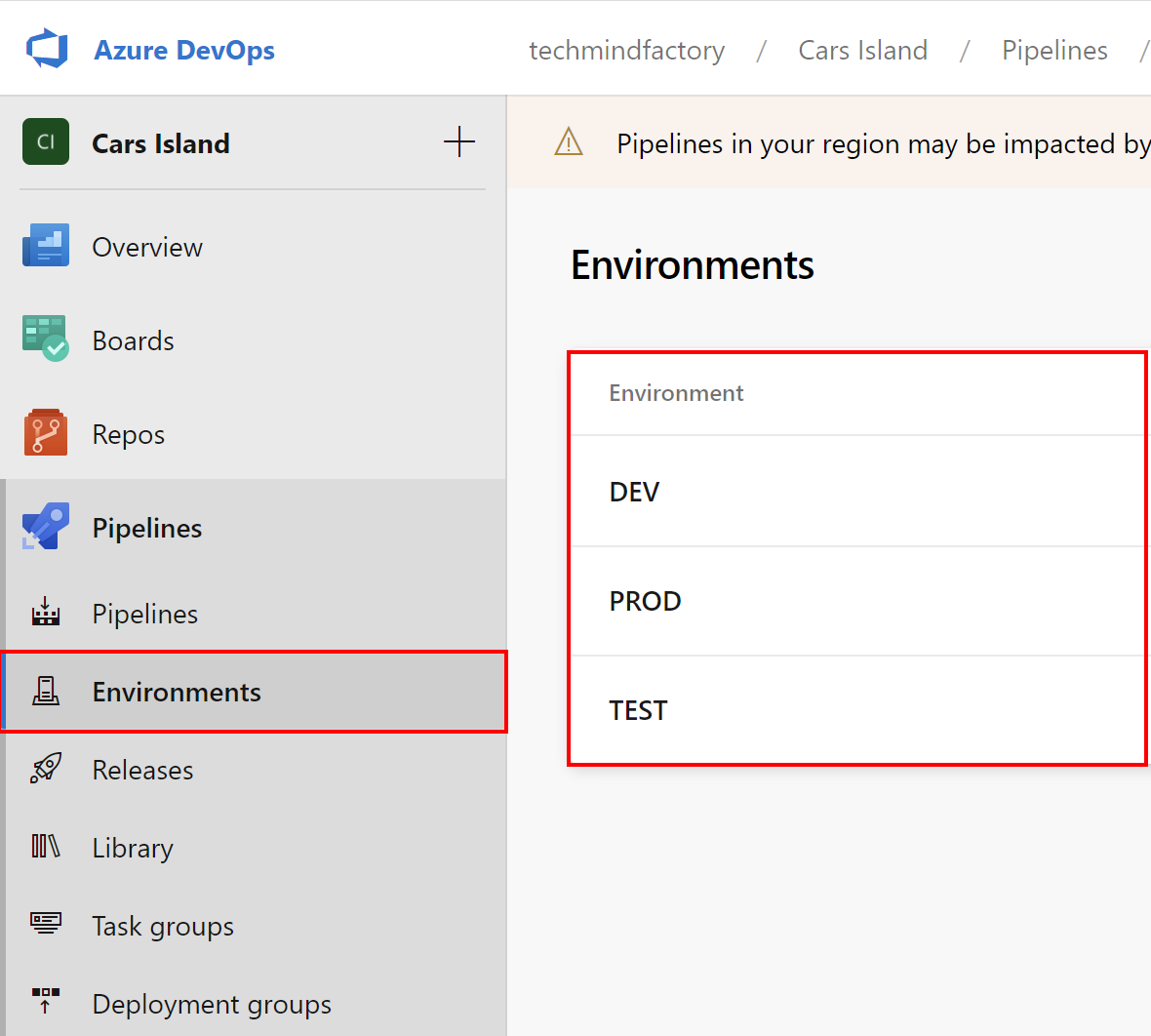Click the plus icon next to Cars Island
Image resolution: width=1151 pixels, height=1036 pixels.
click(x=459, y=141)
